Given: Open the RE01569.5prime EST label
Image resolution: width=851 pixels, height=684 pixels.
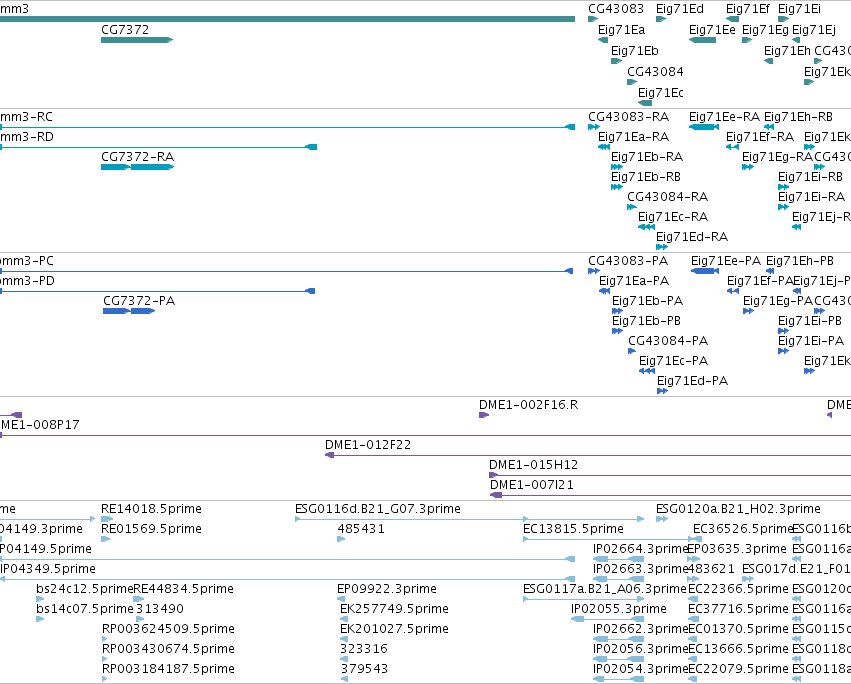Looking at the screenshot, I should click(x=151, y=529).
